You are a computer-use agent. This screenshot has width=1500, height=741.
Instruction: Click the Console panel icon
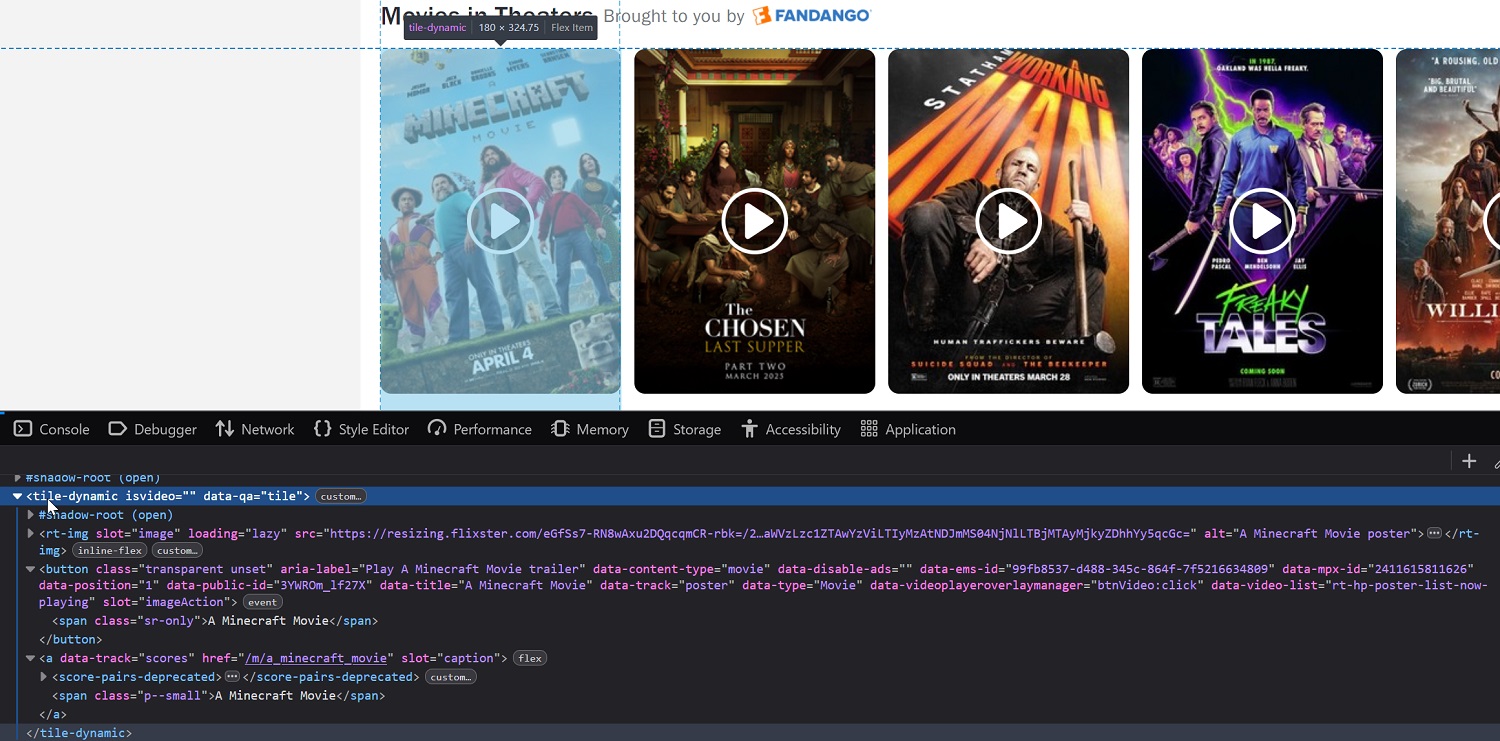click(21, 429)
